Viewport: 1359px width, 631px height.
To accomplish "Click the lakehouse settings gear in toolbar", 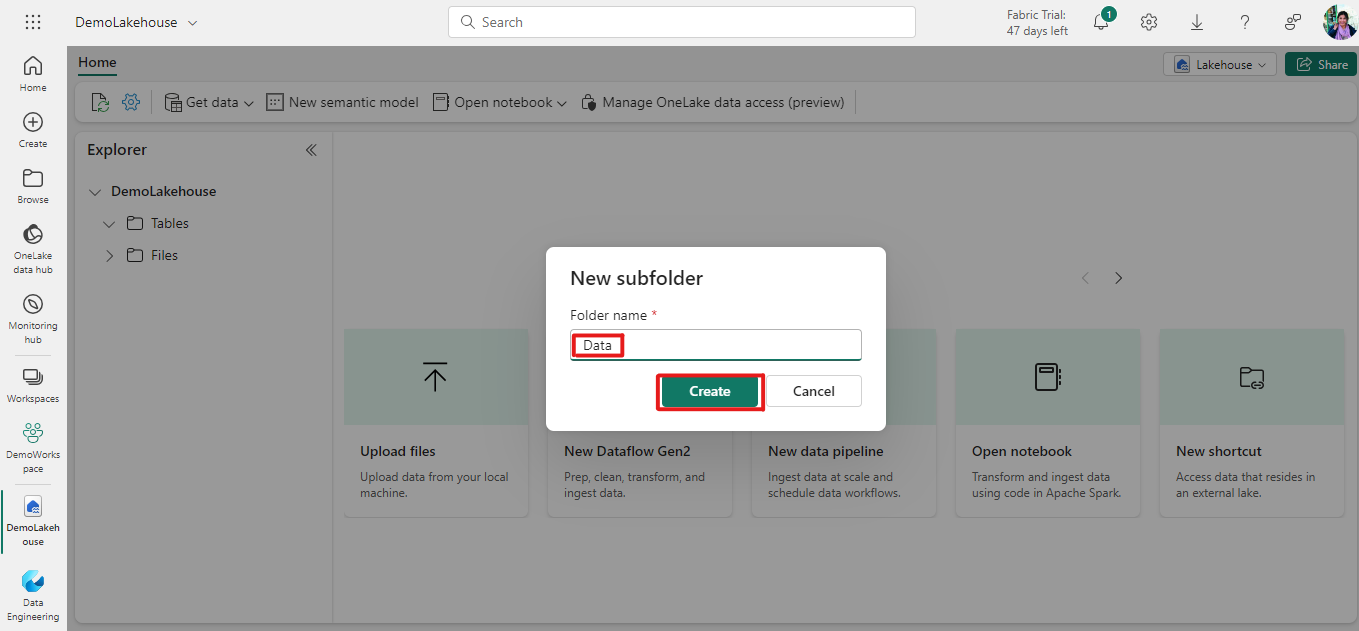I will (x=130, y=102).
